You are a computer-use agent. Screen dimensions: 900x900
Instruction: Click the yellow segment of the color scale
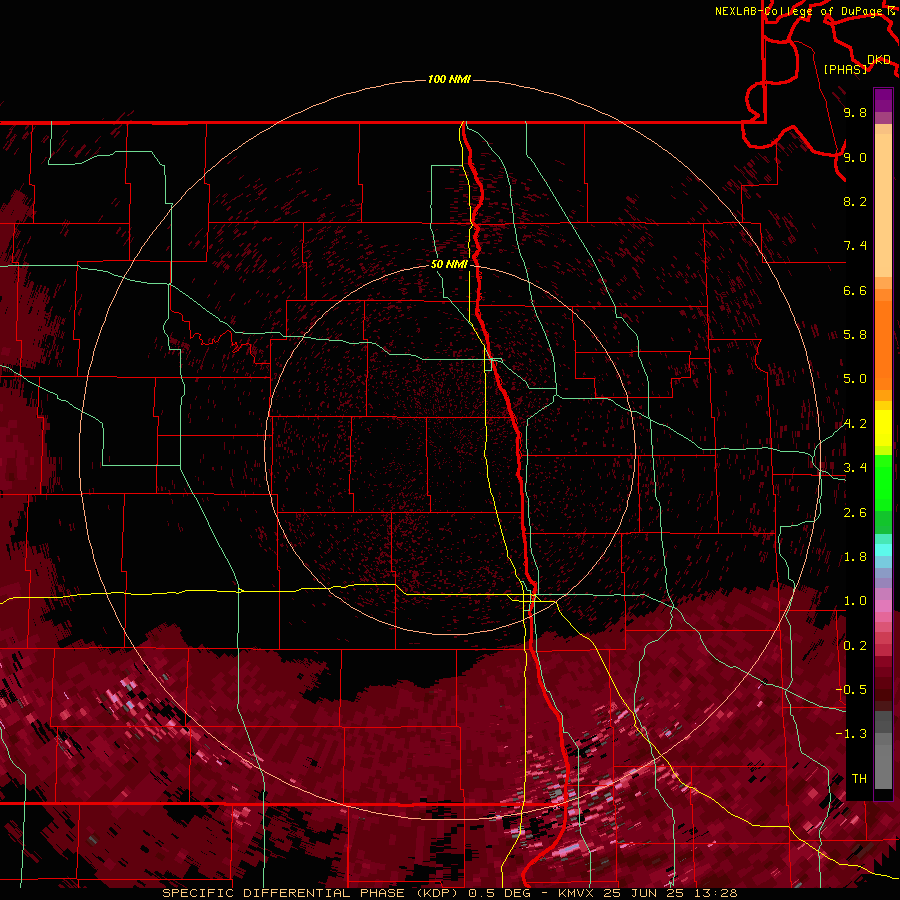883,428
